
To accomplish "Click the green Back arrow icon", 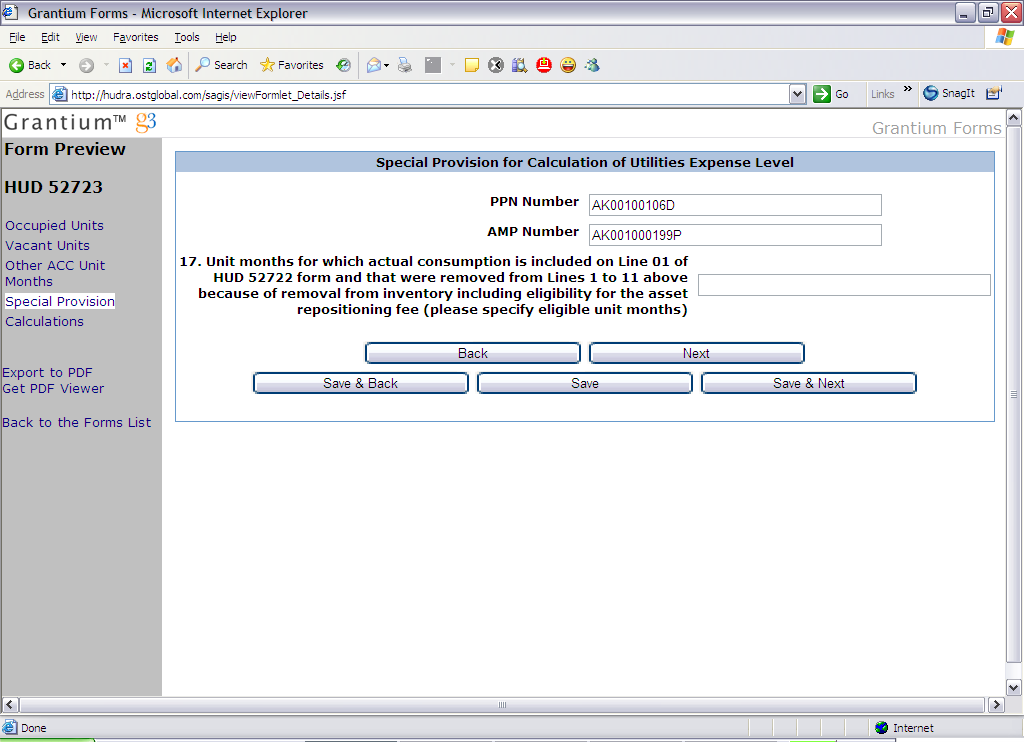I will click(16, 65).
